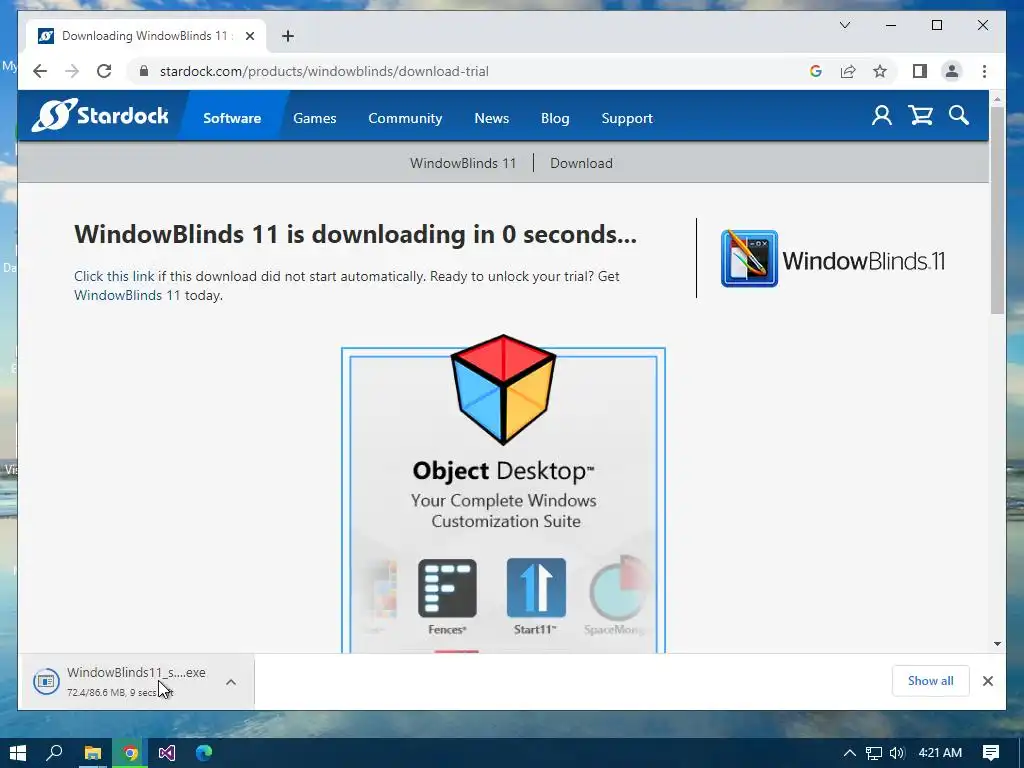Screen dimensions: 1024x768
Task: Share this page icon
Action: point(848,71)
